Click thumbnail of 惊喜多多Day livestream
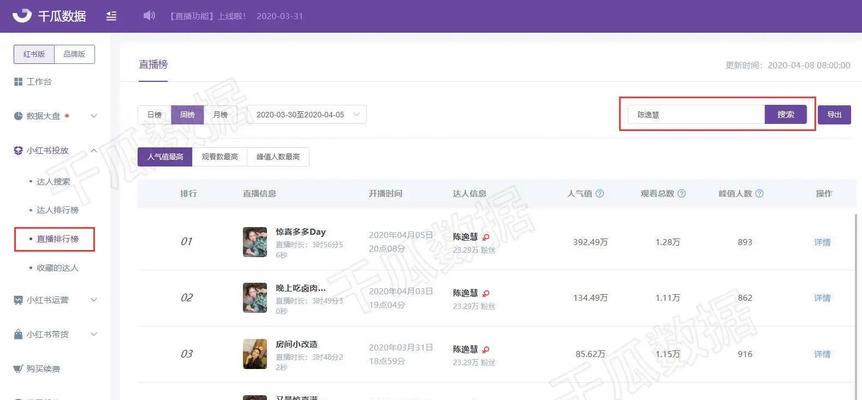The width and height of the screenshot is (862, 400). (255, 242)
